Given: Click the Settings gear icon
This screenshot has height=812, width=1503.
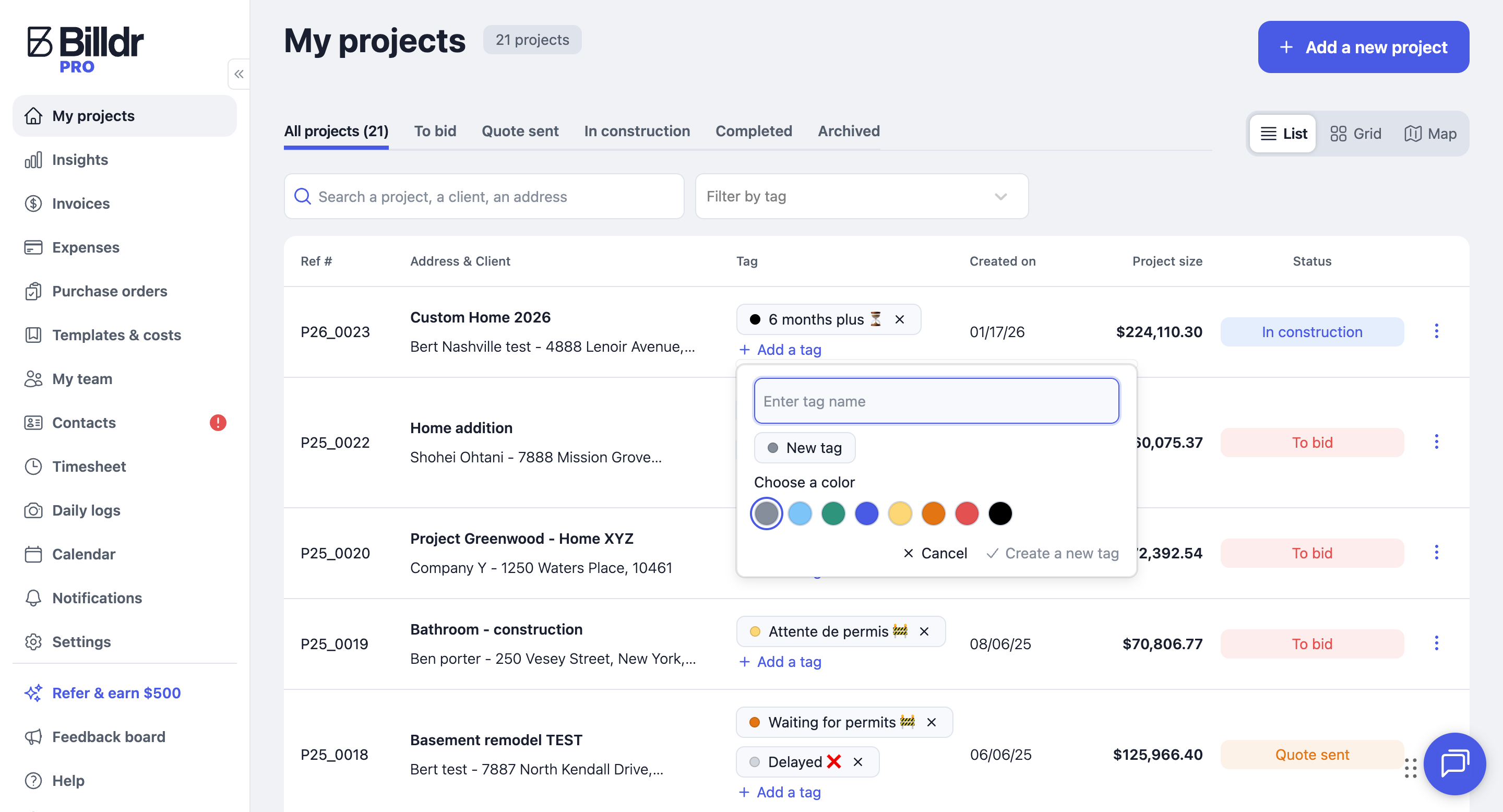Looking at the screenshot, I should (33, 642).
